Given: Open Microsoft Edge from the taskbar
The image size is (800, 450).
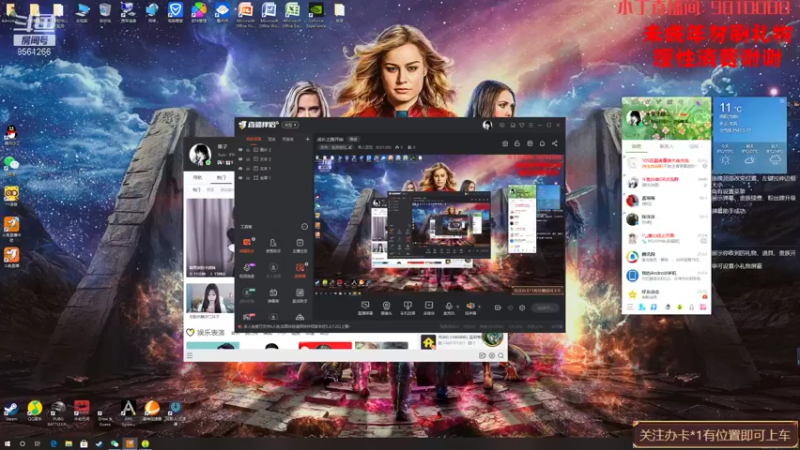Looking at the screenshot, I should (53, 444).
